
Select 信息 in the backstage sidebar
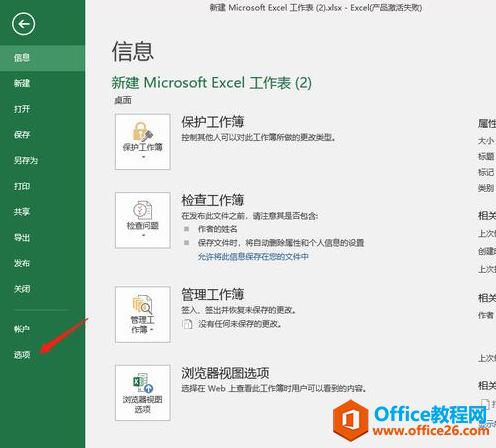coord(42,58)
